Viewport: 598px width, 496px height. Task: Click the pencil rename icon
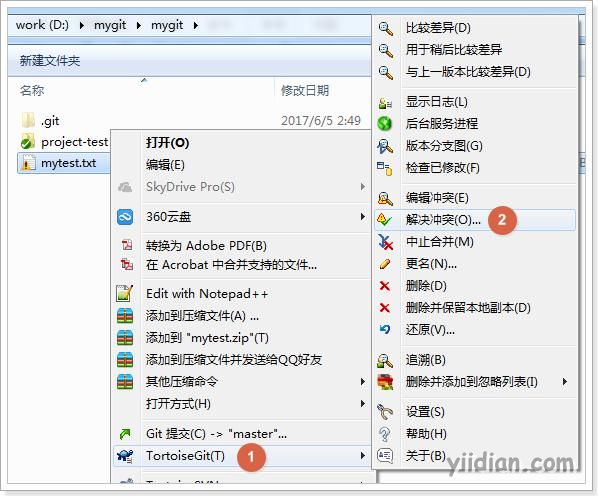coord(385,264)
